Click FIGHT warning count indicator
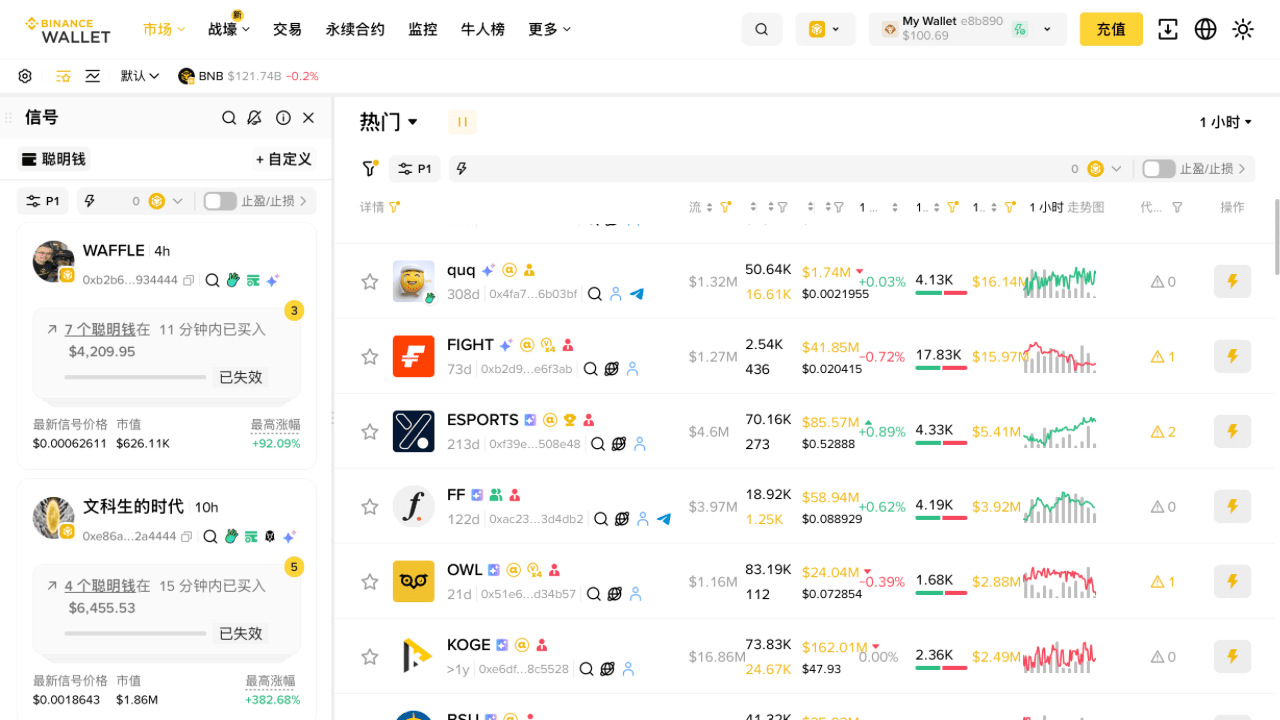This screenshot has width=1280, height=720. click(x=1163, y=356)
